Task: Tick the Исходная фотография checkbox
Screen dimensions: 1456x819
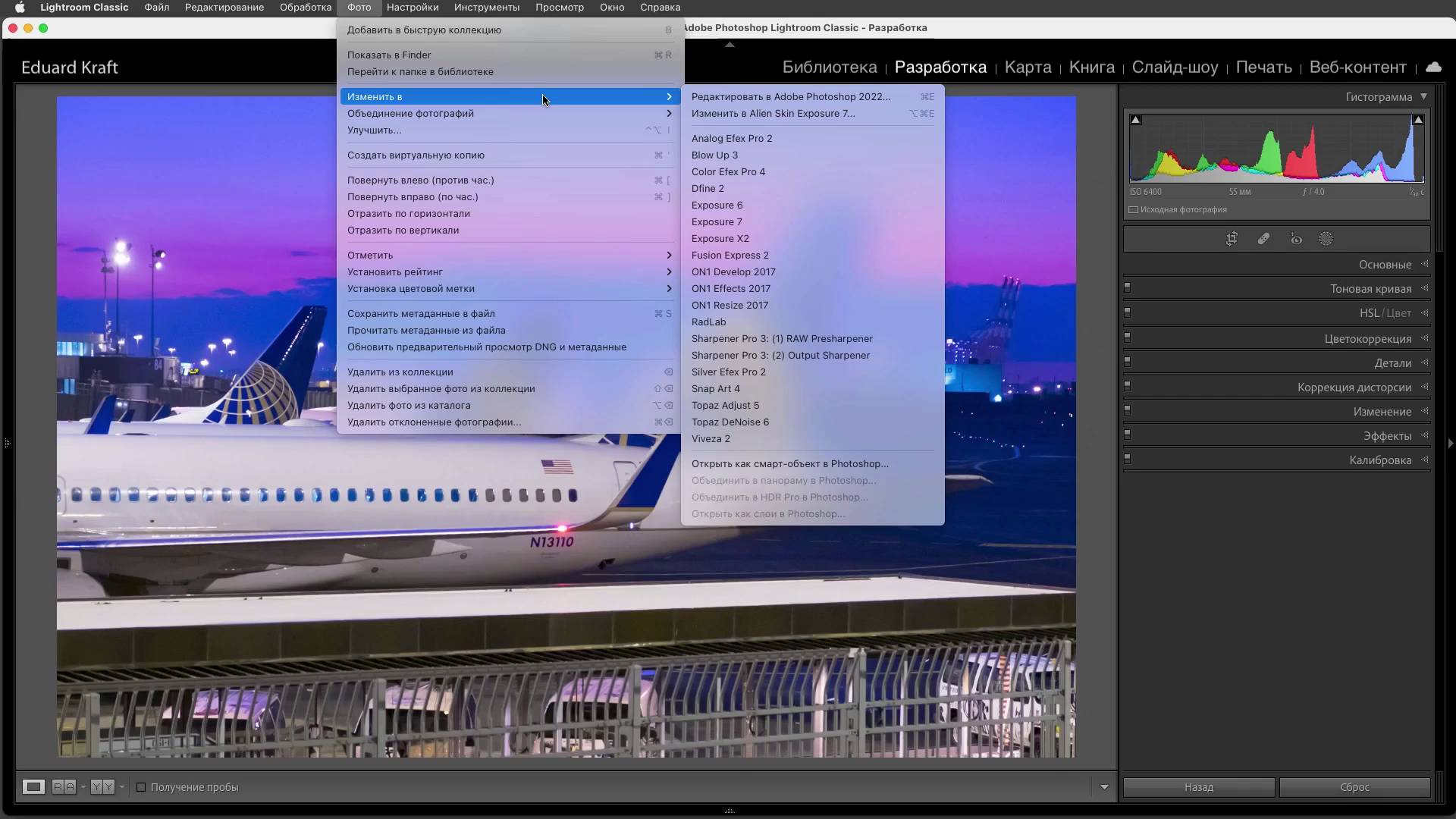Action: (1134, 210)
